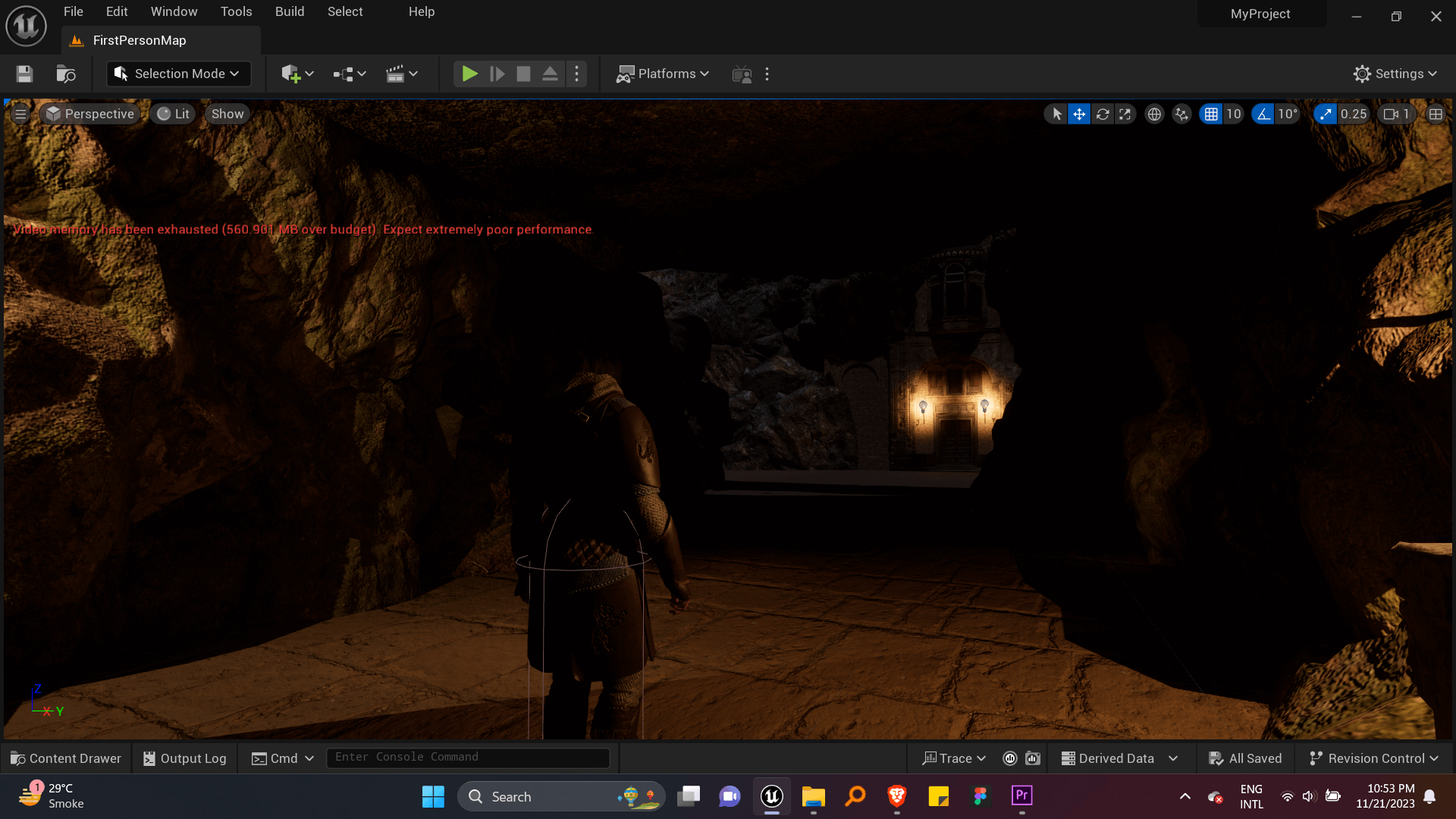Open the Help menu
The image size is (1456, 819).
pyautogui.click(x=422, y=11)
